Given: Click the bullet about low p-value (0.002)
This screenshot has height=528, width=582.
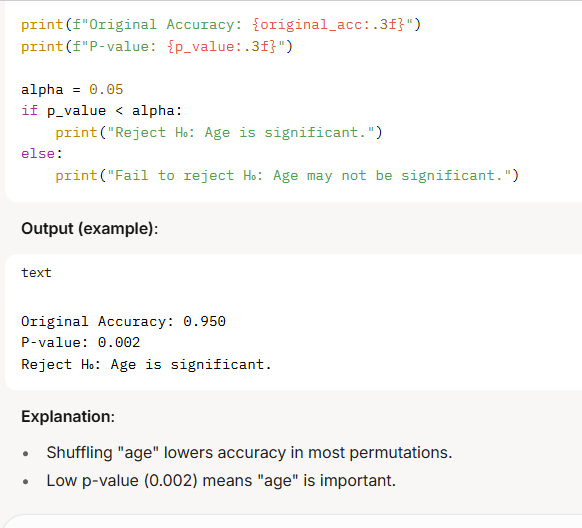Looking at the screenshot, I should click(221, 481).
